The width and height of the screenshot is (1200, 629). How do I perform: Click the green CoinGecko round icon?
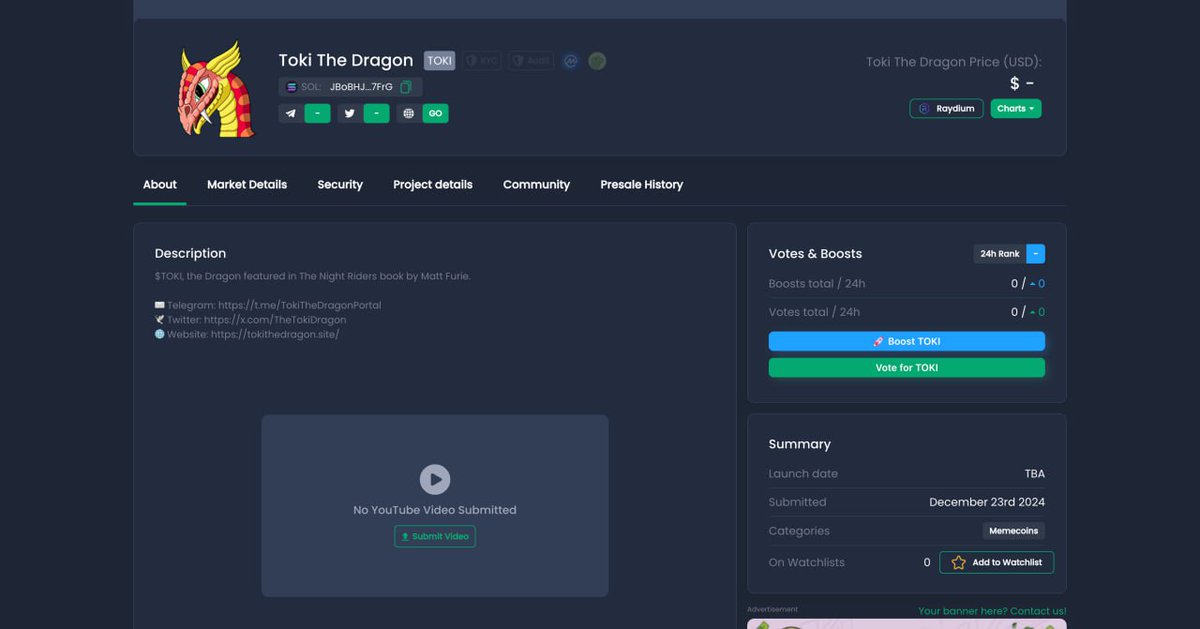[x=597, y=61]
